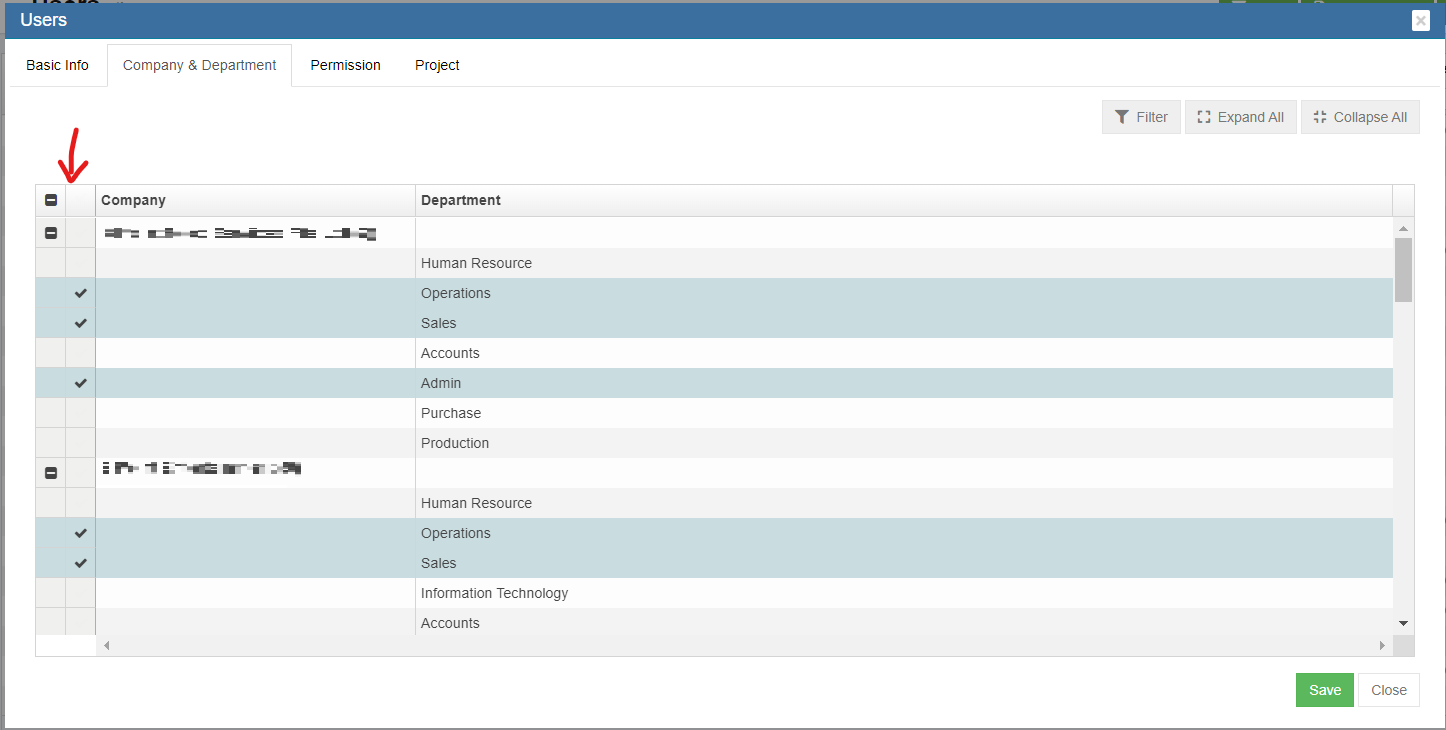The height and width of the screenshot is (730, 1446).
Task: Click the Expand All icon
Action: 1204,117
